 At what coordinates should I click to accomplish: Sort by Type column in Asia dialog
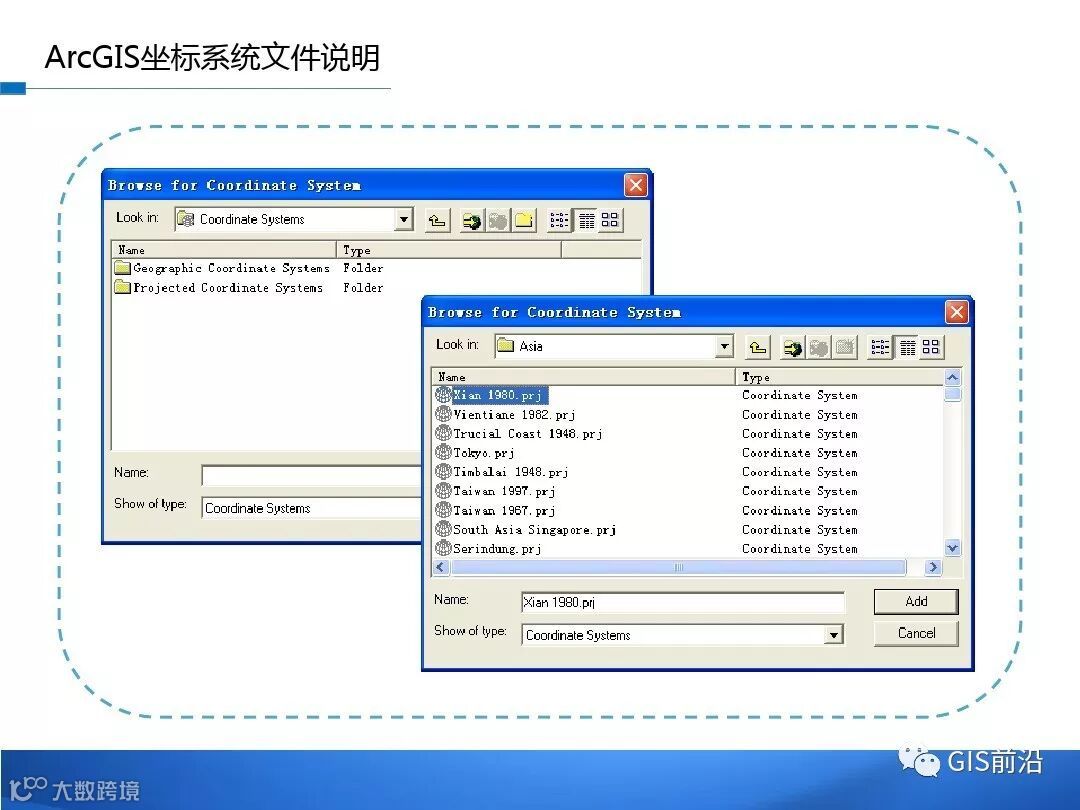tap(841, 377)
